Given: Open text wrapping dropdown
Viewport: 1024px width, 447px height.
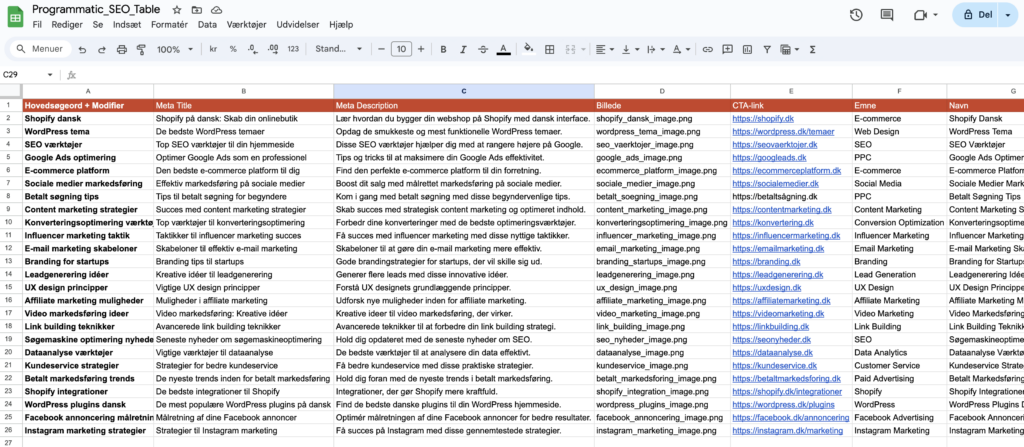Looking at the screenshot, I should (x=654, y=49).
